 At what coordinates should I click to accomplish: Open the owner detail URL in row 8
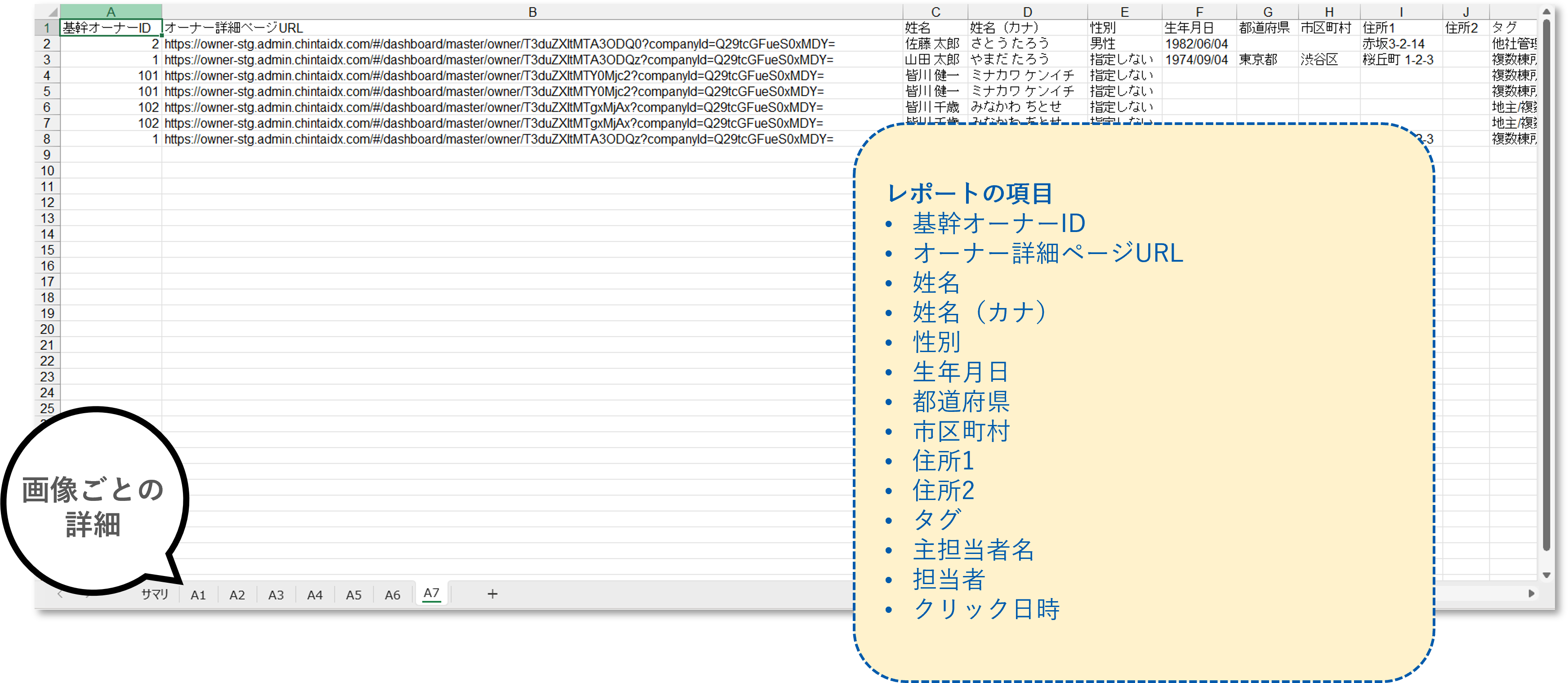(499, 139)
